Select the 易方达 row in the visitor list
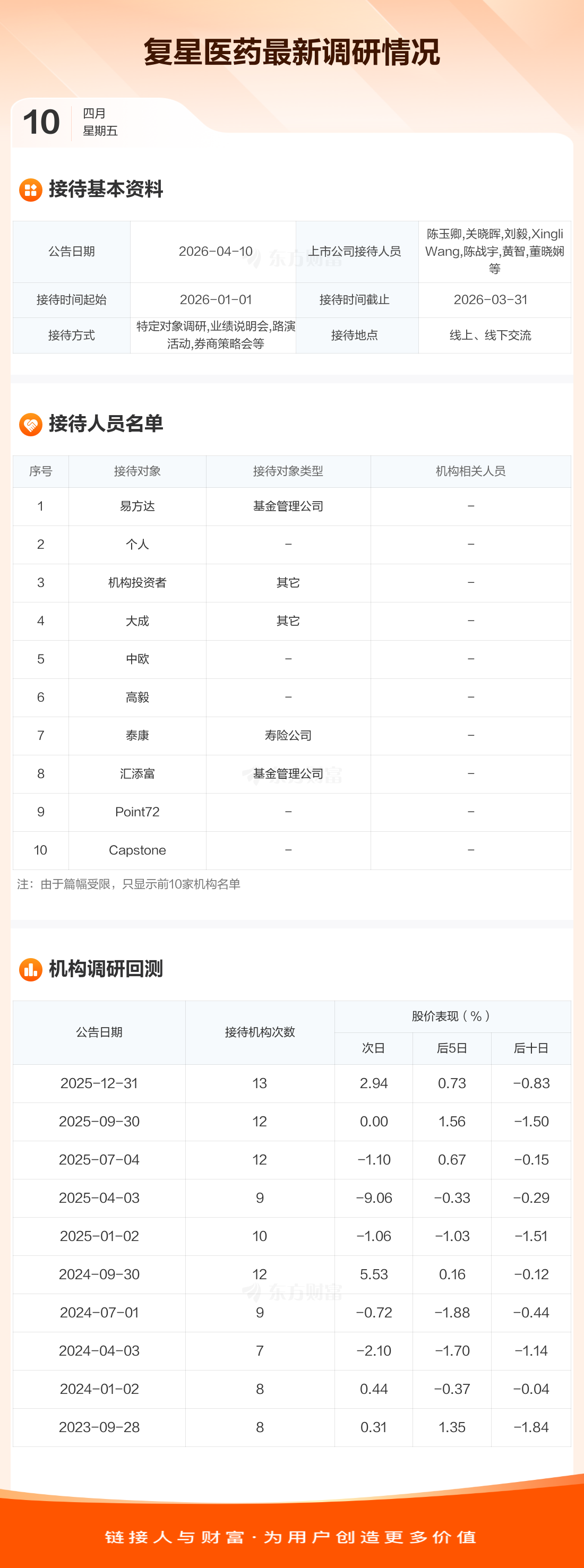584x1568 pixels. (x=137, y=506)
